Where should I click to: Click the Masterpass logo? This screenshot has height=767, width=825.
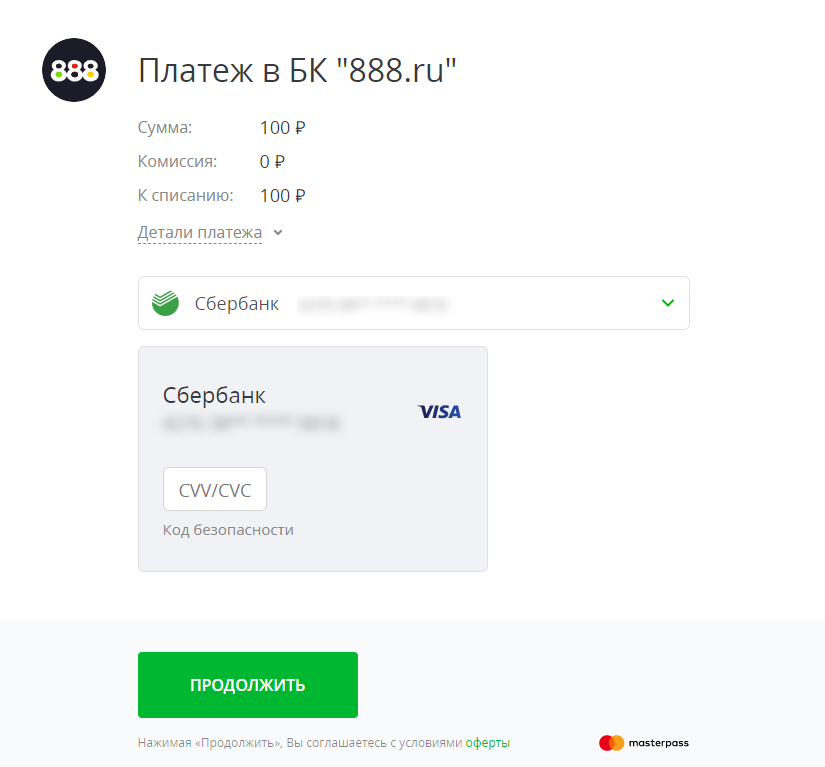coord(643,743)
